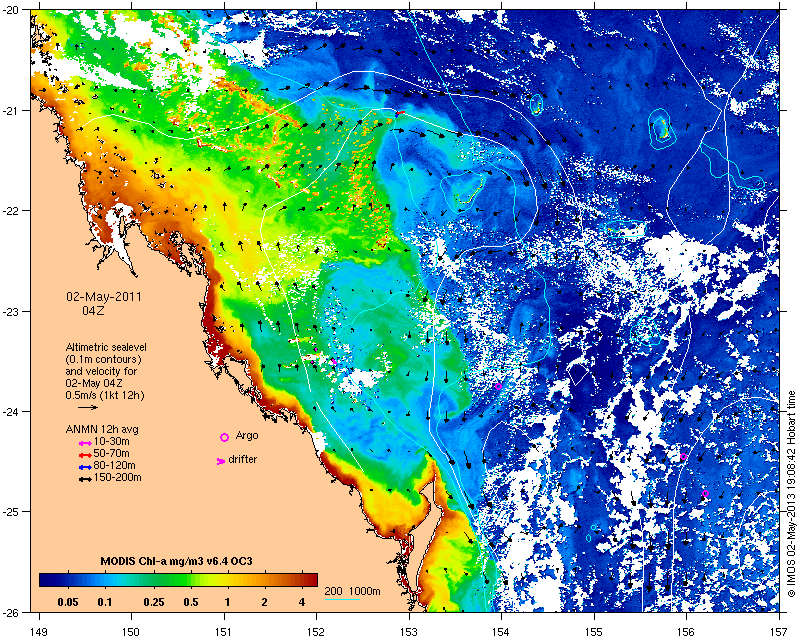Image resolution: width=800 pixels, height=640 pixels.
Task: Click the latitude axis label -26
Action: [x=9, y=612]
